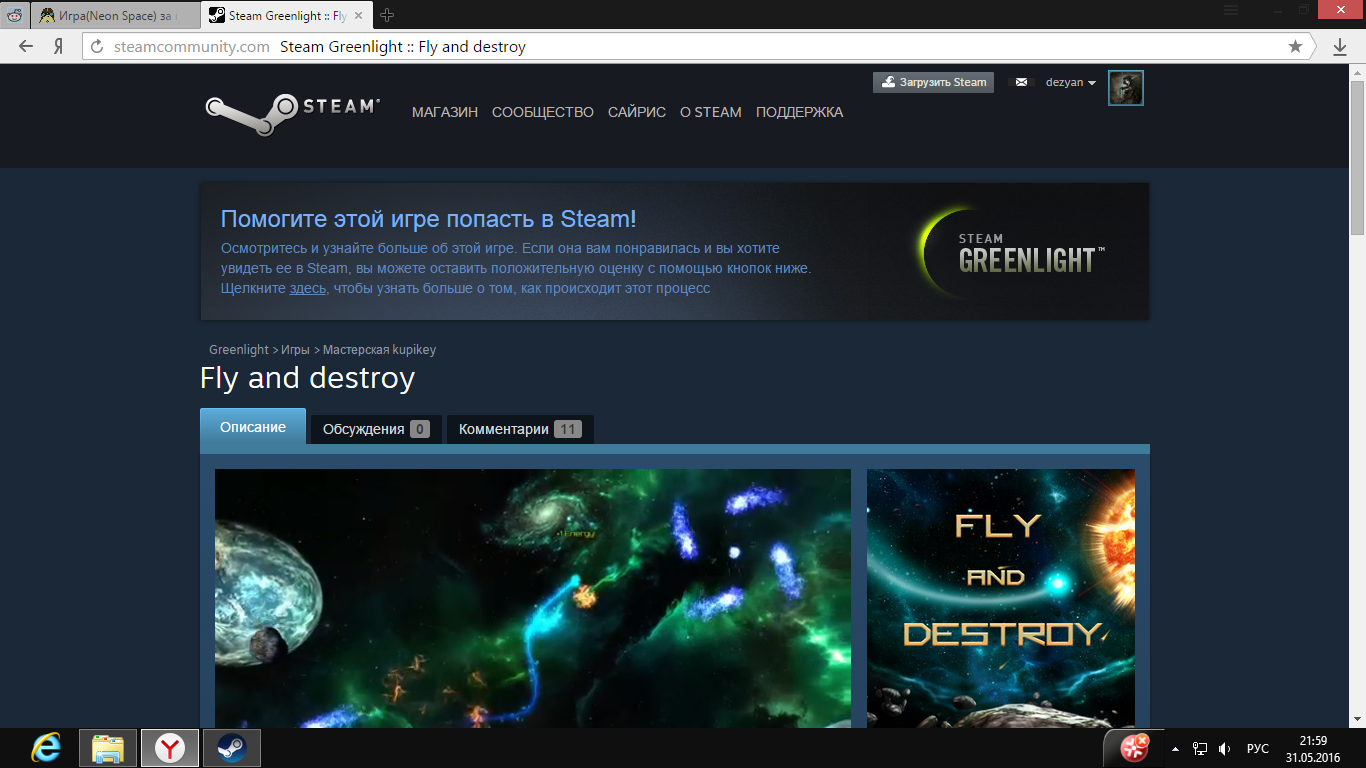The height and width of the screenshot is (768, 1366).
Task: Click the Загрузить Steam button
Action: tap(933, 82)
